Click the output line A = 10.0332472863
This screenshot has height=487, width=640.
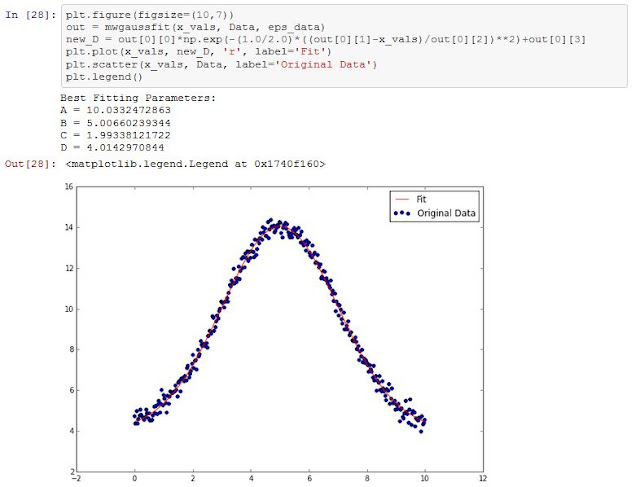tap(116, 110)
